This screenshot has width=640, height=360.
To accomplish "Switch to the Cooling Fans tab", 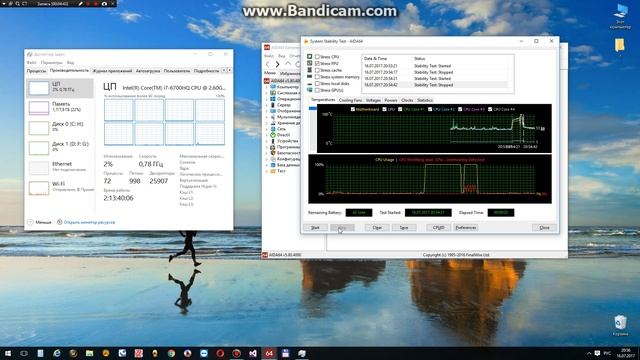I will click(350, 100).
